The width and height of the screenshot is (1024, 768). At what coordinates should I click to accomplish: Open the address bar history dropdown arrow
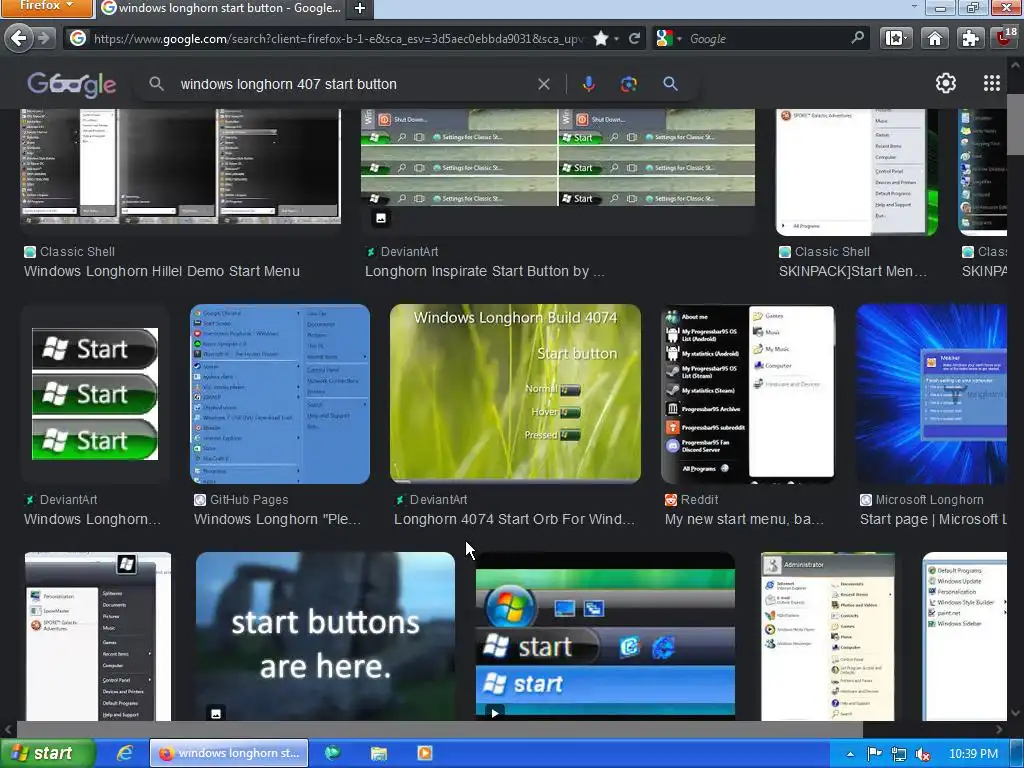pyautogui.click(x=616, y=39)
